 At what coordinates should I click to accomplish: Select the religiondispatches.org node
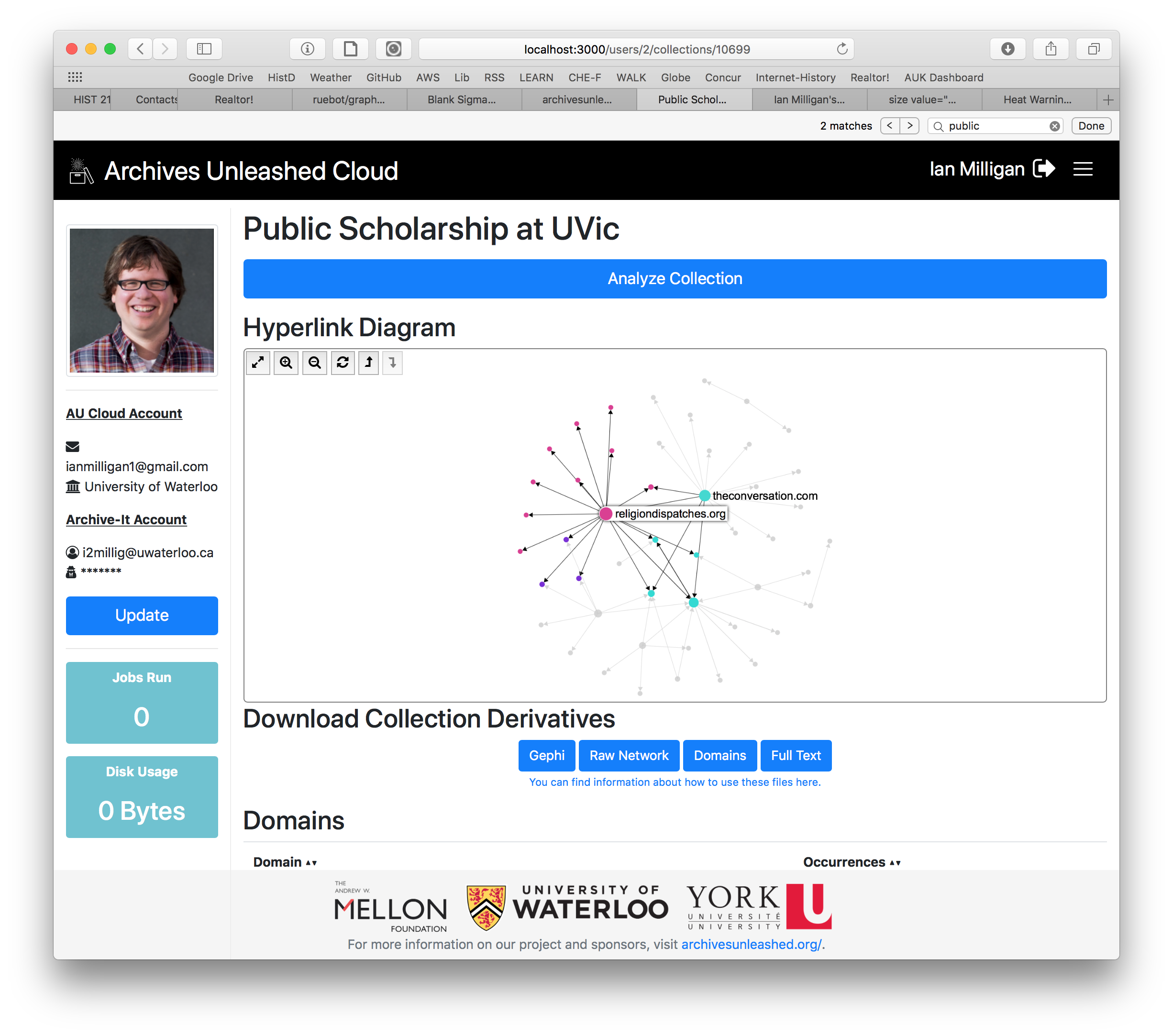coord(606,513)
